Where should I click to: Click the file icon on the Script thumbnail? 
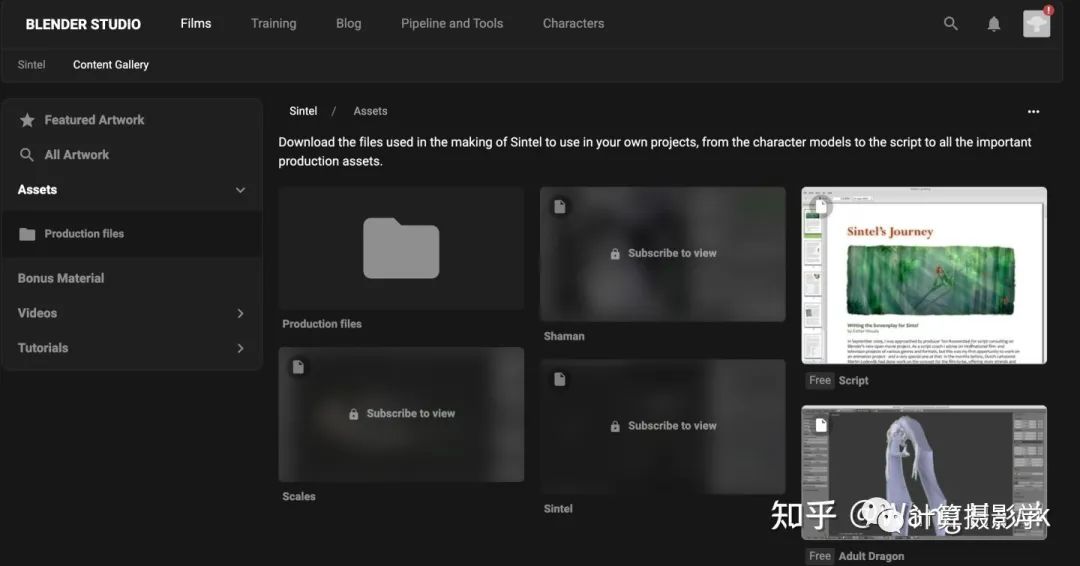click(821, 205)
